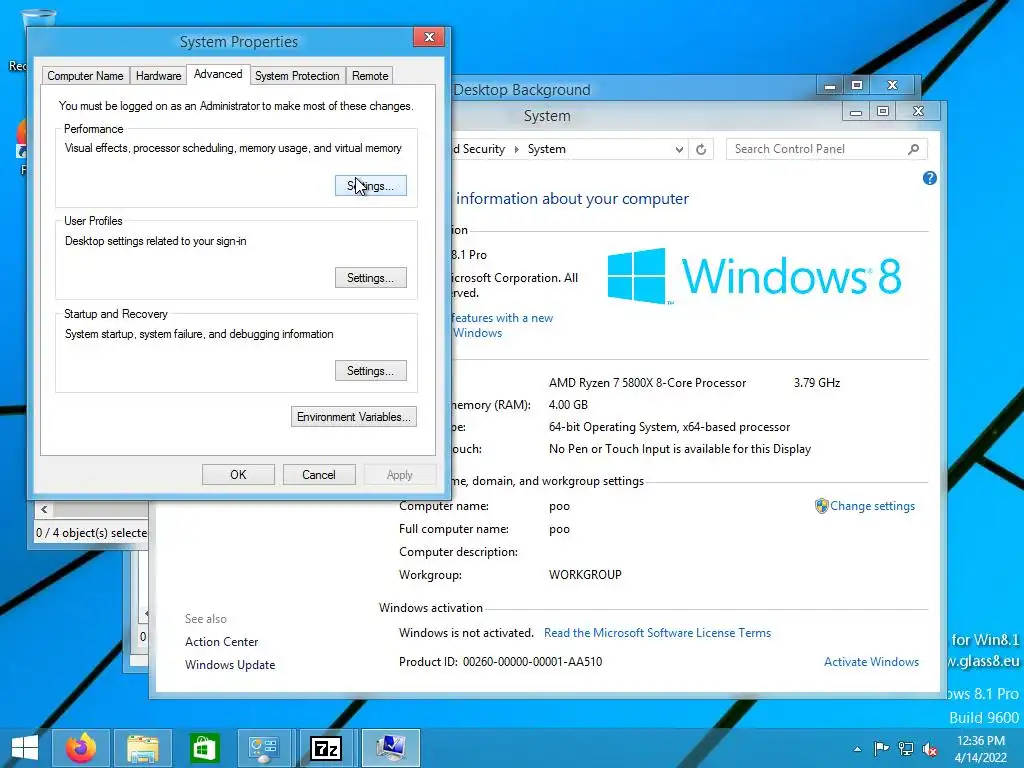This screenshot has height=768, width=1024.
Task: Click the System taskbar icon
Action: [391, 748]
